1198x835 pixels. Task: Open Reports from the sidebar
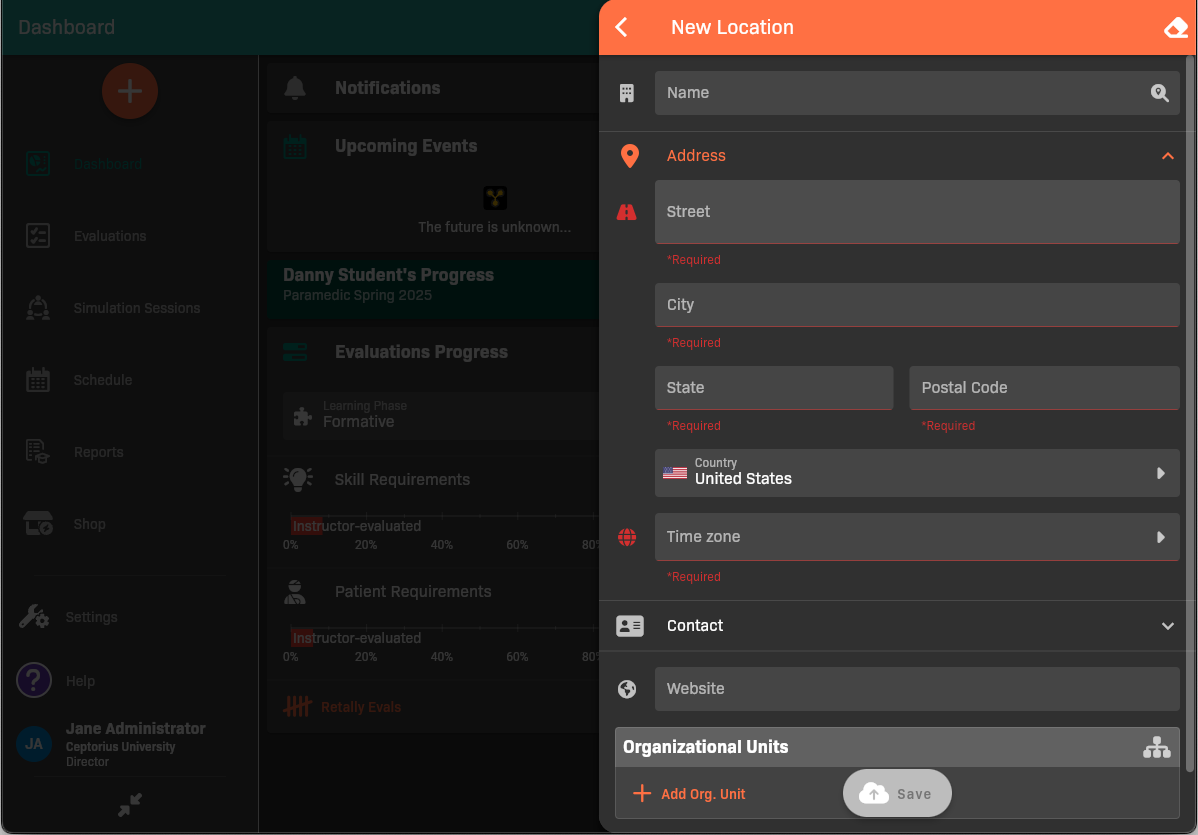point(98,452)
